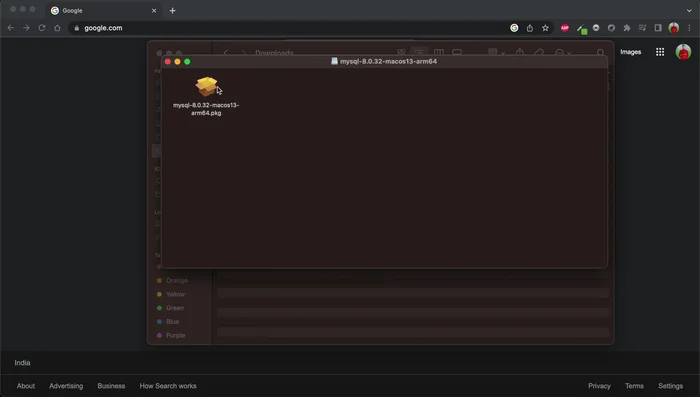This screenshot has width=700, height=397.
Task: Select the mysql-8.0.32-macos13-arm64.pkg file name label
Action: point(206,109)
